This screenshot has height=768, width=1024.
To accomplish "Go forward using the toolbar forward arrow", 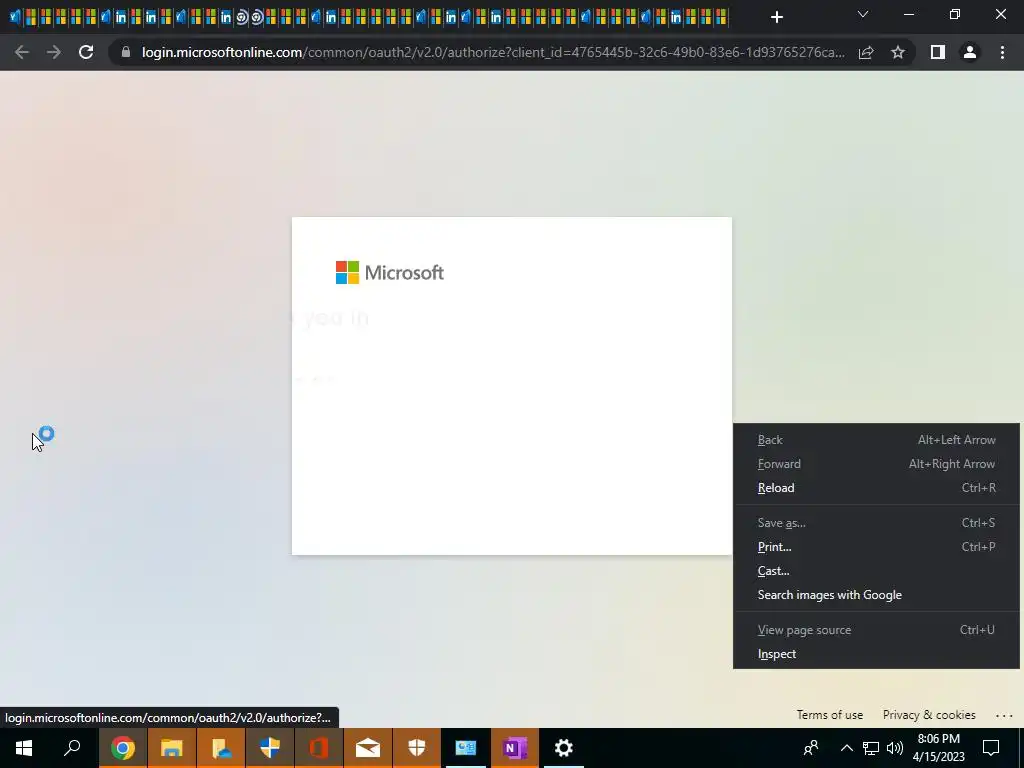I will 54,52.
